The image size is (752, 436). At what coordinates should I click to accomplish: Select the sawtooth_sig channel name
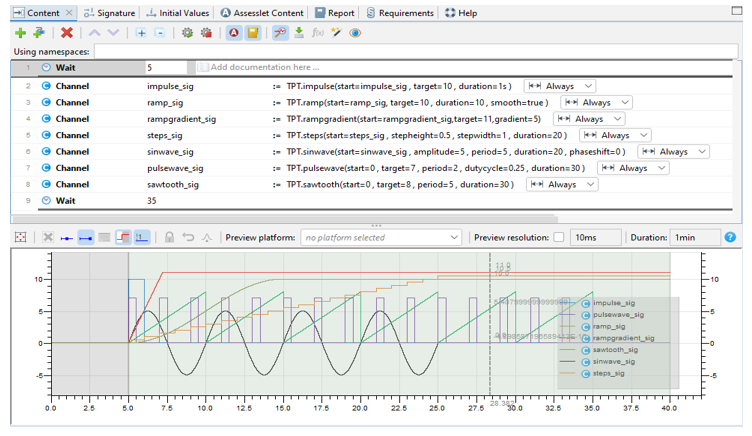[x=173, y=184]
